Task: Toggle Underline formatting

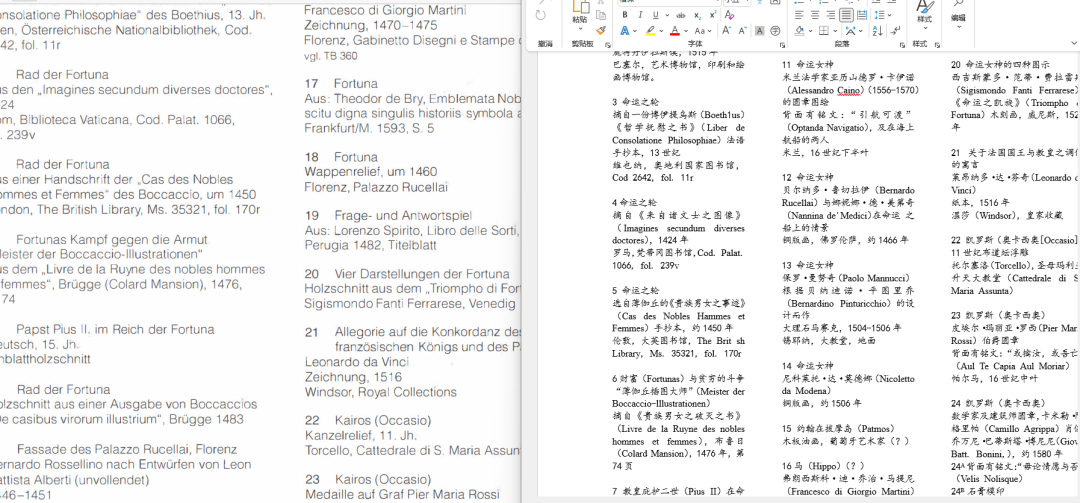Action: tap(656, 15)
